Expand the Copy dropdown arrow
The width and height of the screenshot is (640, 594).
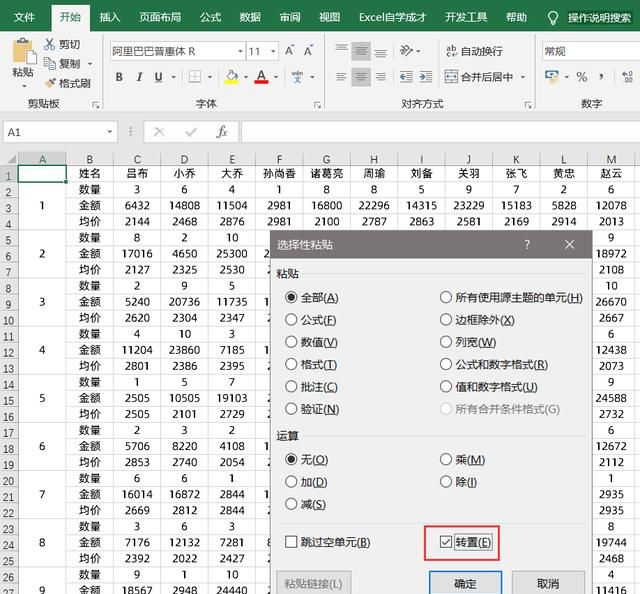click(x=90, y=64)
